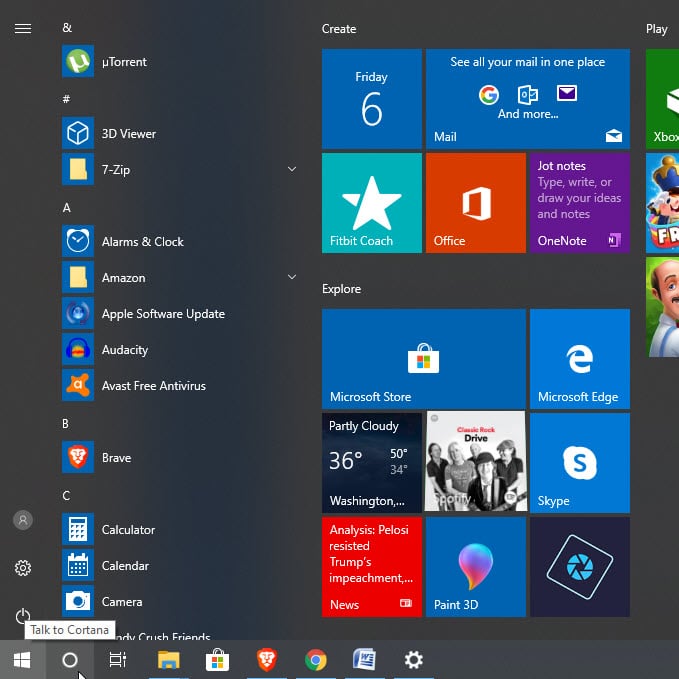Open Task View on taskbar

coord(117,660)
